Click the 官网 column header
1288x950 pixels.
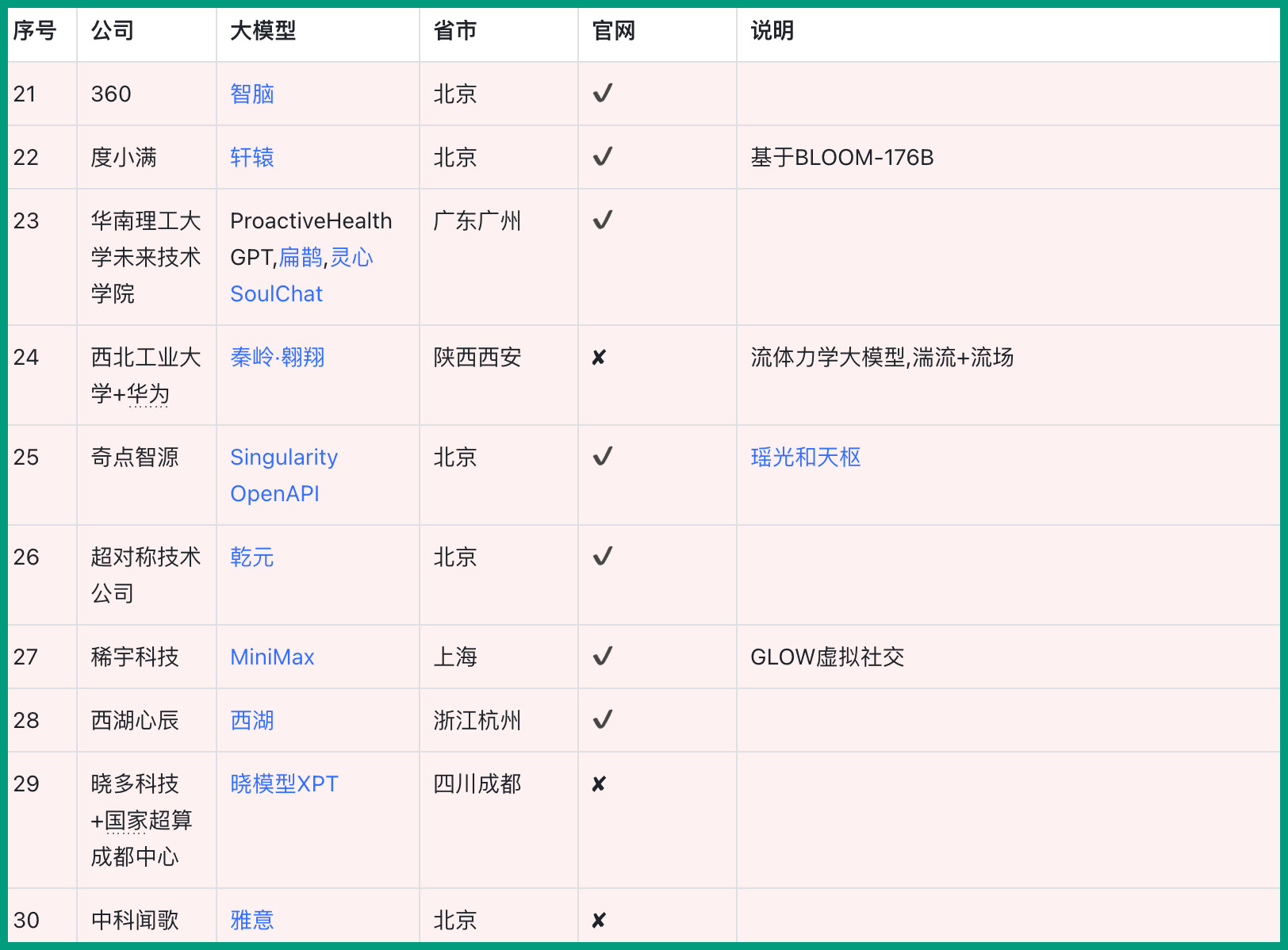pos(613,31)
